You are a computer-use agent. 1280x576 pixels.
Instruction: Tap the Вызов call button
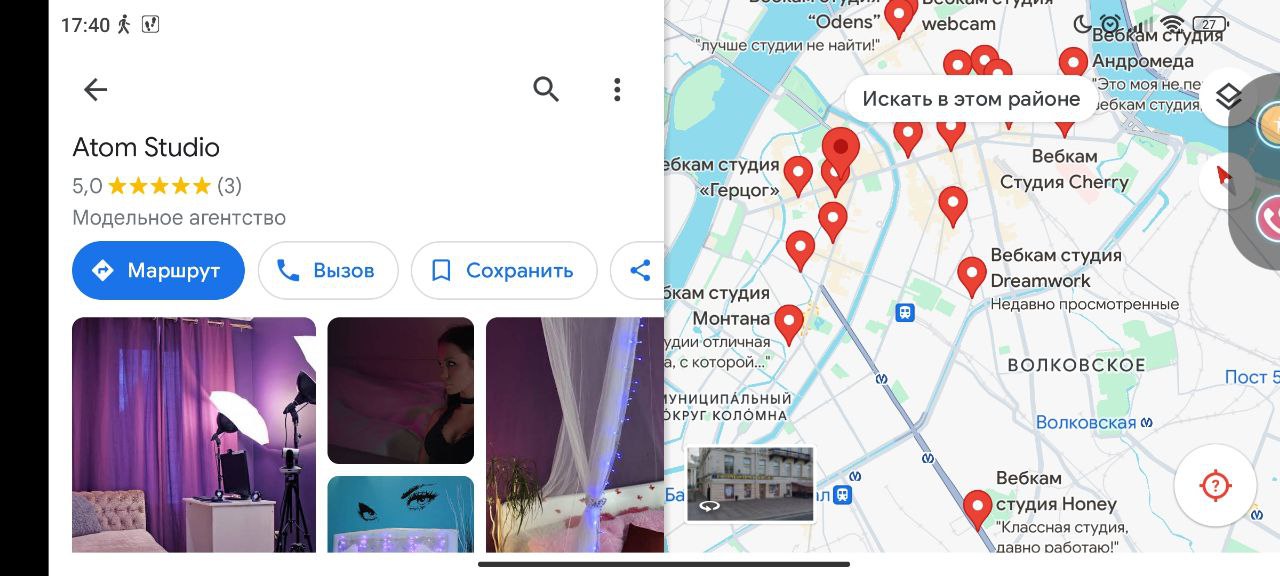pos(328,270)
